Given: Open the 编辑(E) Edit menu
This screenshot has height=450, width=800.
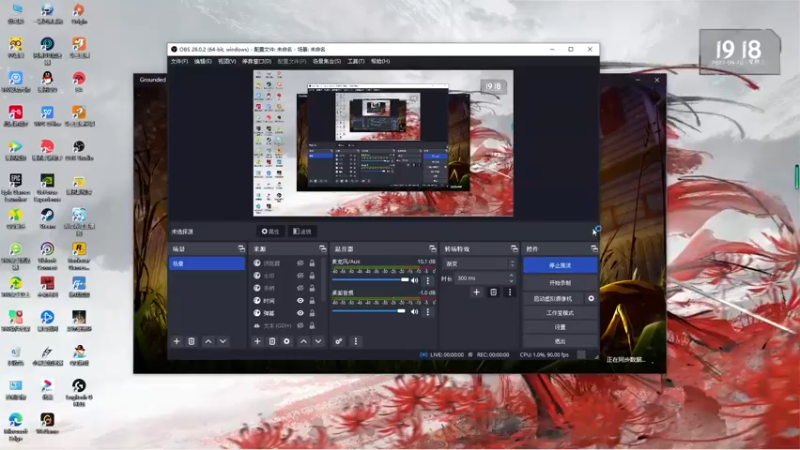Looking at the screenshot, I should point(203,61).
